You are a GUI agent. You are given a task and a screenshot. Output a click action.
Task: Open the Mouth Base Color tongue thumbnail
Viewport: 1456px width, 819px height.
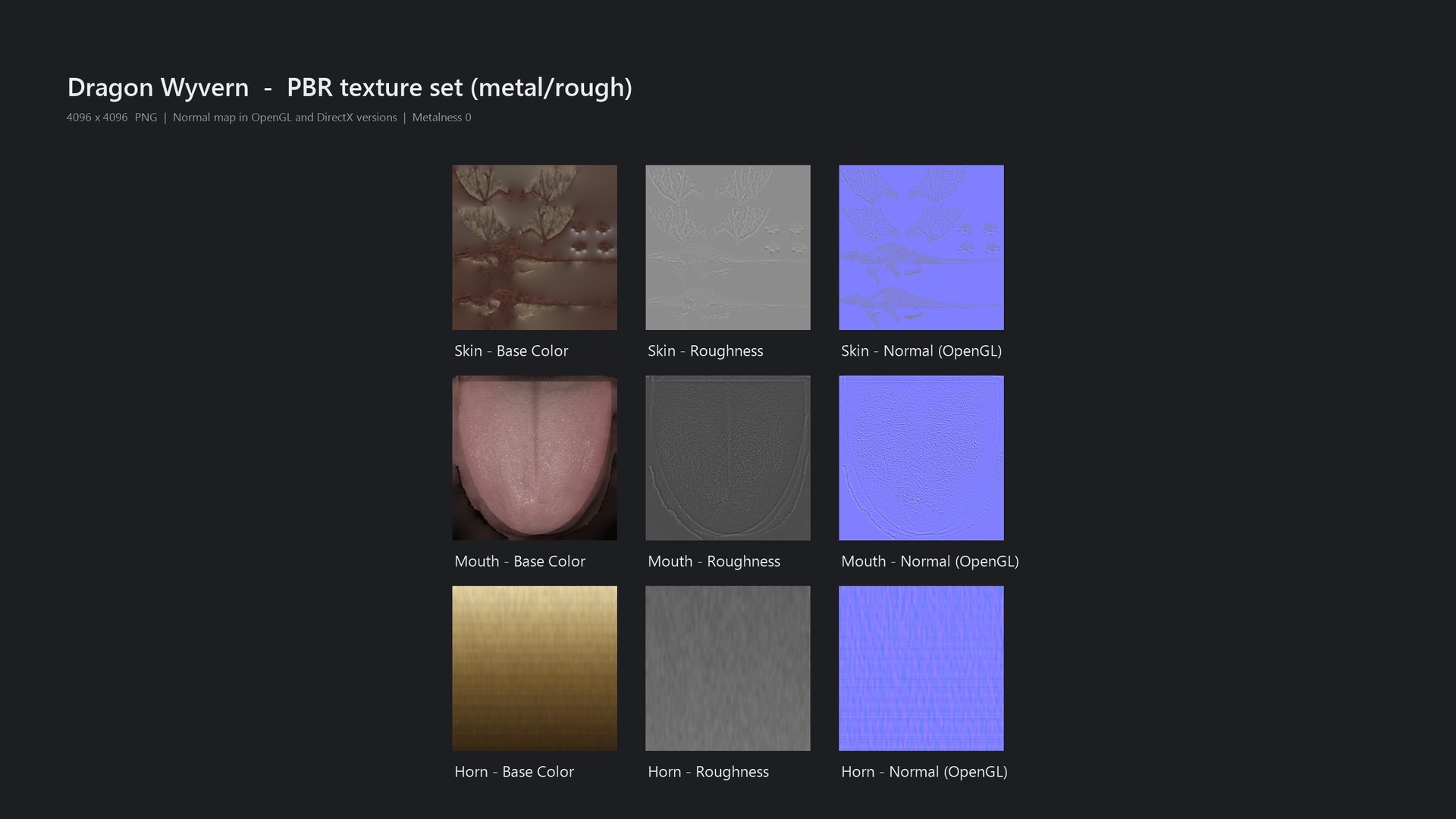(535, 458)
